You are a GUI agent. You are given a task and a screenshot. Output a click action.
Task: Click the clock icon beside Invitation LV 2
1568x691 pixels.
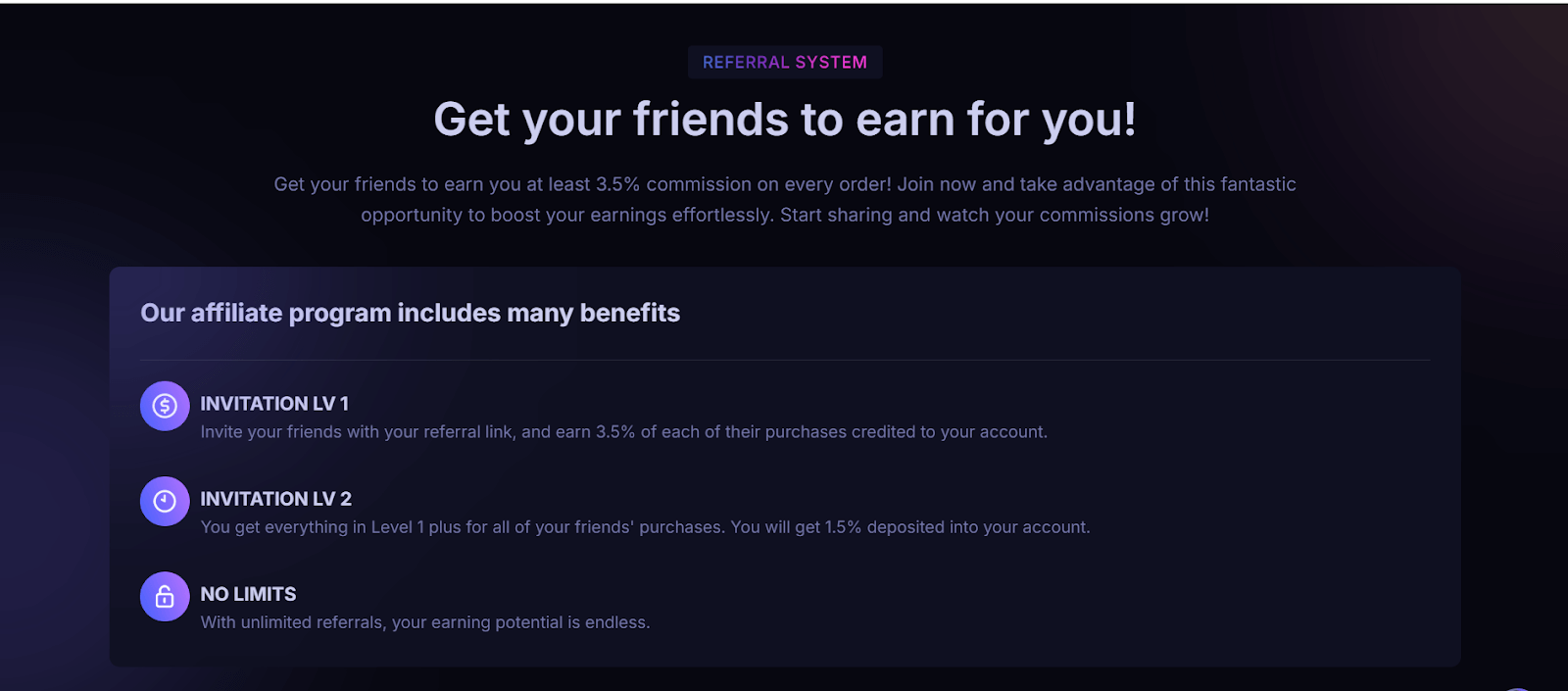165,501
